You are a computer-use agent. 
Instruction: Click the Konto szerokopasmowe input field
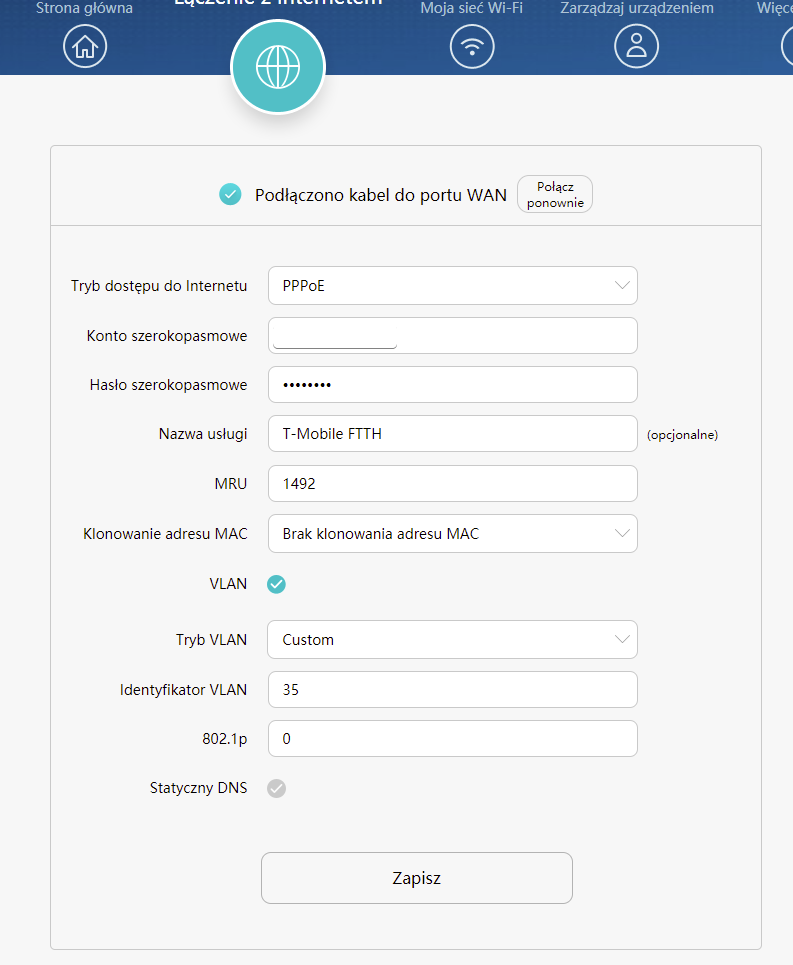(x=452, y=335)
